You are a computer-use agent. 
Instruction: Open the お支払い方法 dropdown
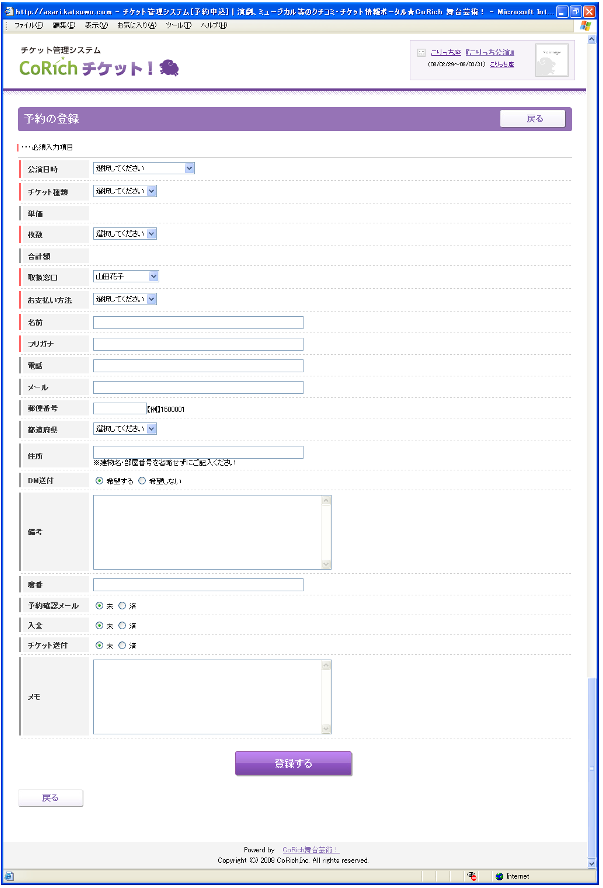(x=125, y=299)
